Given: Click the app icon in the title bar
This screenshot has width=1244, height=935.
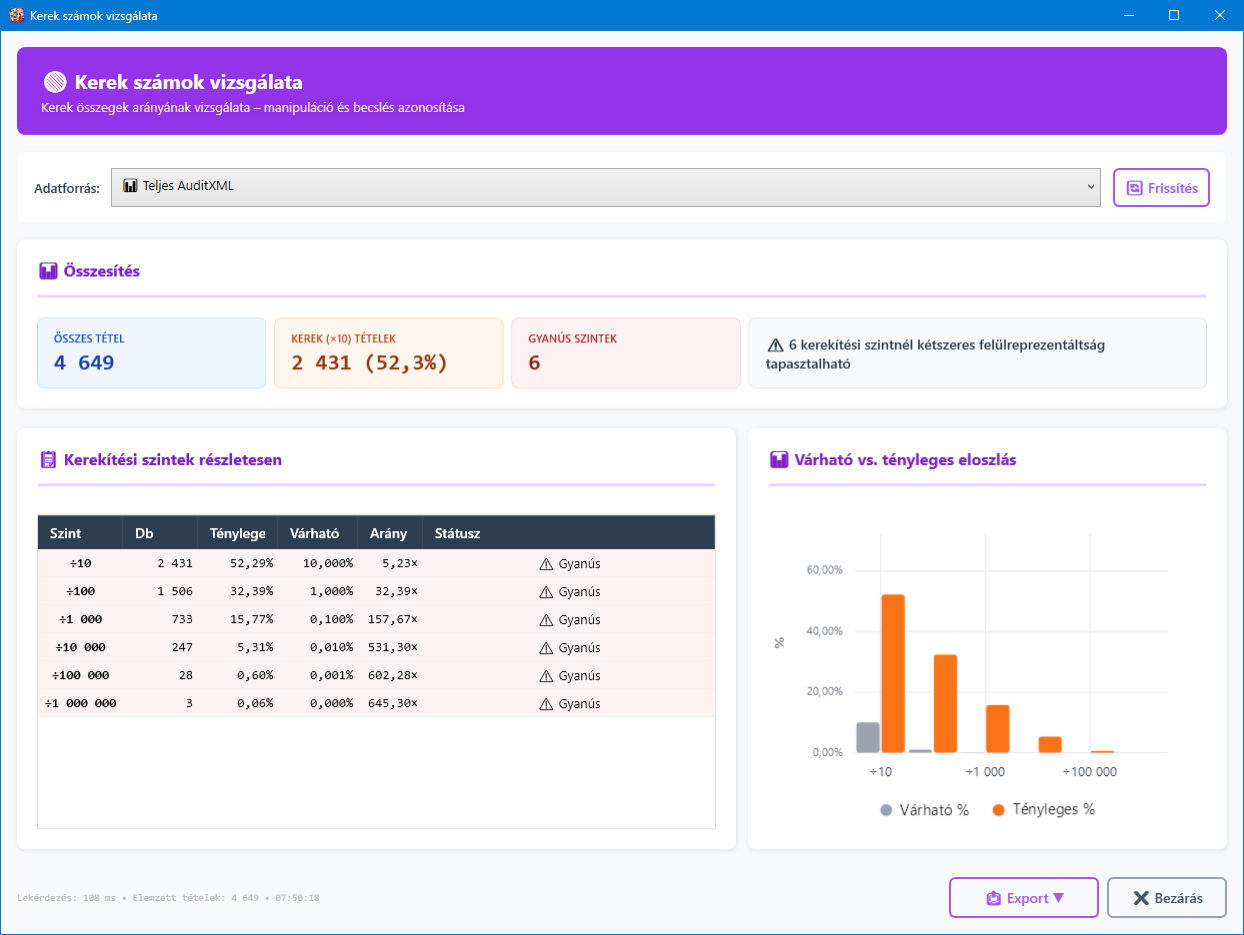Looking at the screenshot, I should (16, 16).
